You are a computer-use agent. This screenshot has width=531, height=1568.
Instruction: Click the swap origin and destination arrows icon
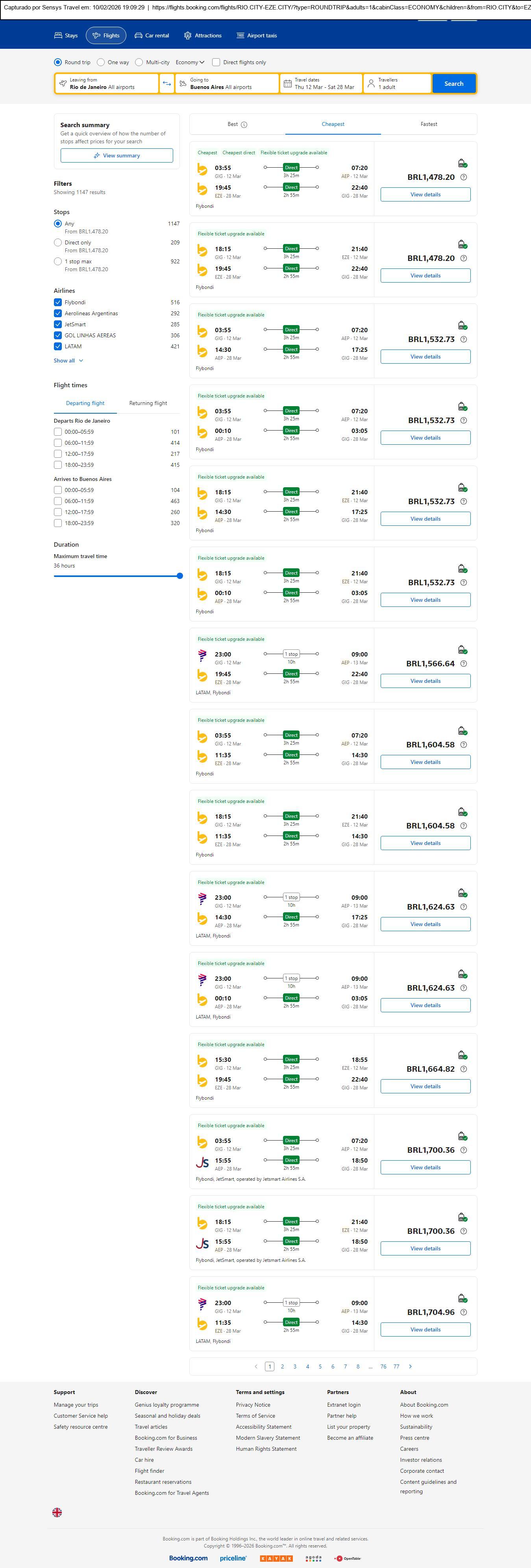(166, 83)
